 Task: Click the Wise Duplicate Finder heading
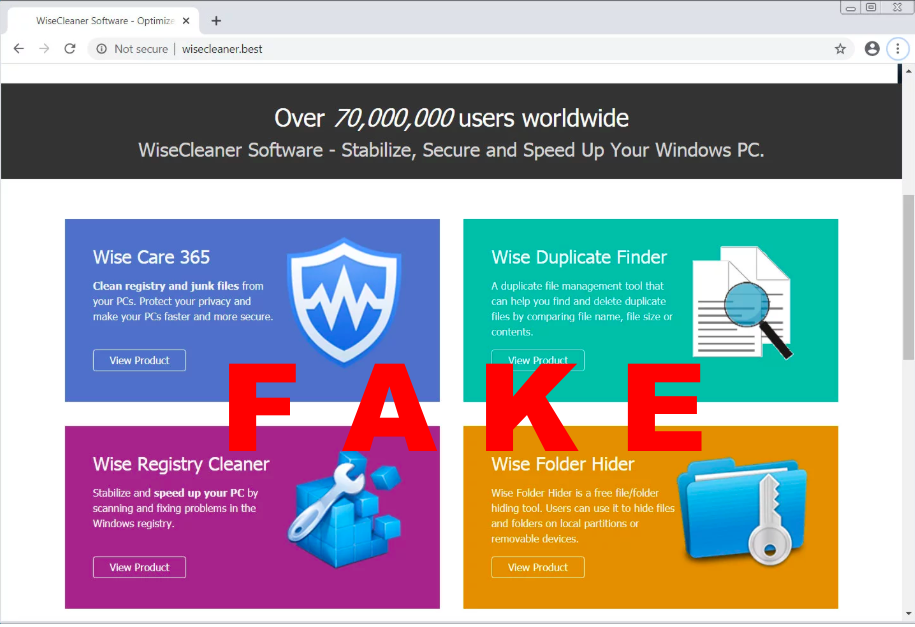tap(579, 257)
